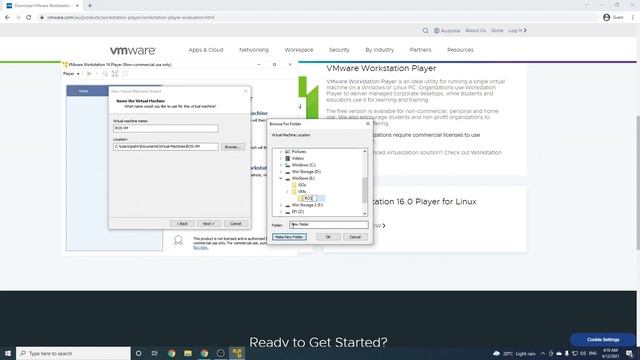Select Win Storage 2 (F:) in tree

pyautogui.click(x=307, y=205)
